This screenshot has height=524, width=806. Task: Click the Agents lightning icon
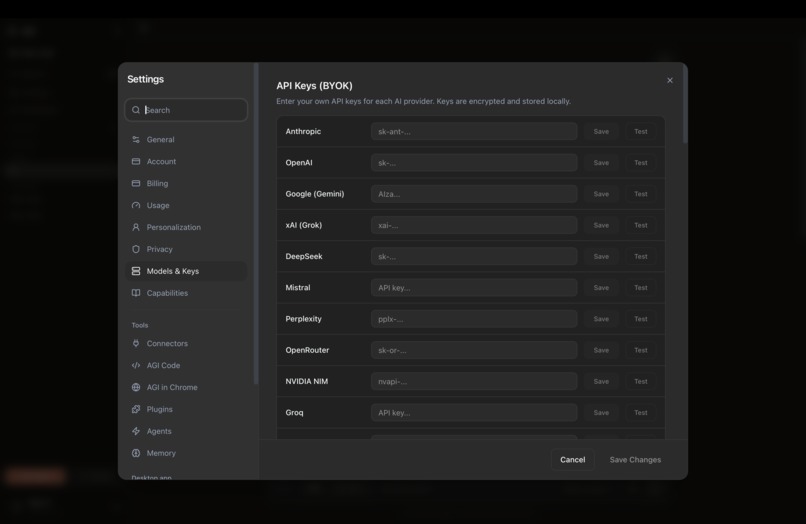click(x=136, y=431)
